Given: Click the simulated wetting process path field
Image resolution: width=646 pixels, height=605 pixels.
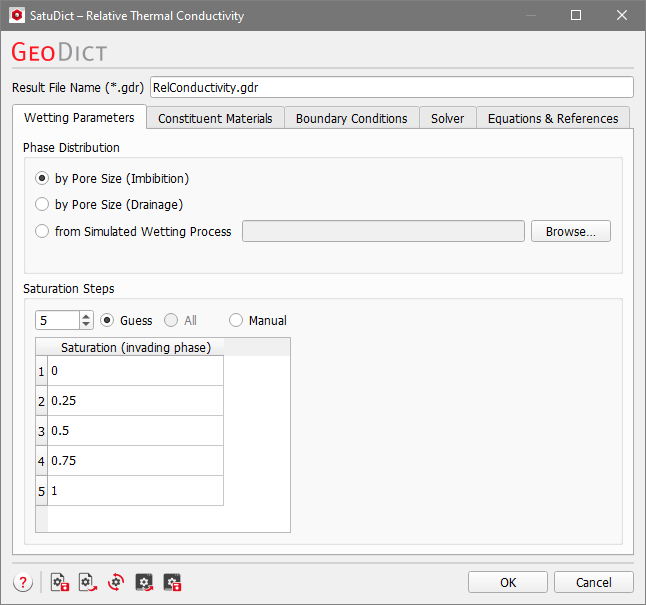Looking at the screenshot, I should pyautogui.click(x=383, y=231).
